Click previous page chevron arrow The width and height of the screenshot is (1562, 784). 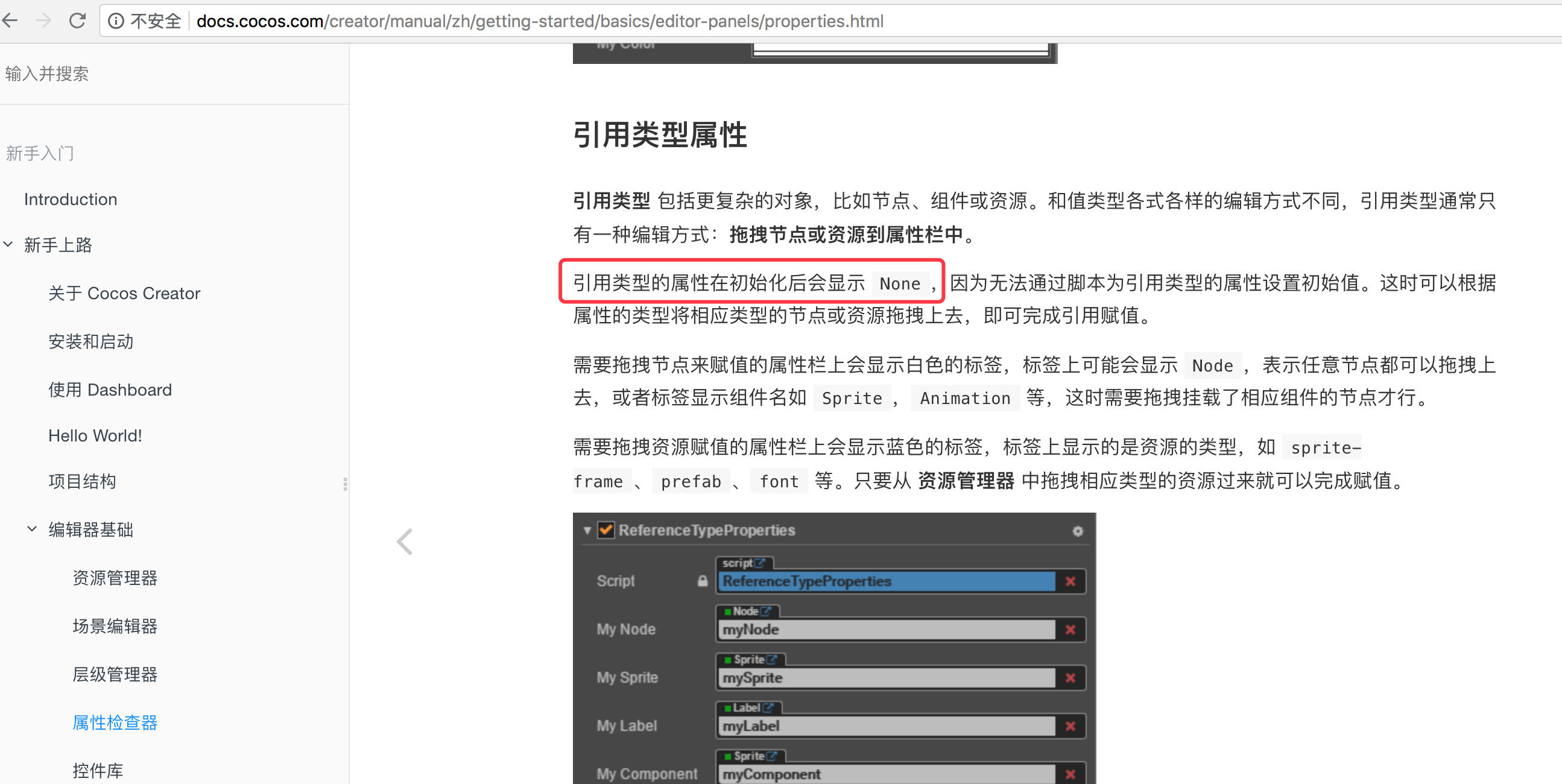click(x=405, y=542)
